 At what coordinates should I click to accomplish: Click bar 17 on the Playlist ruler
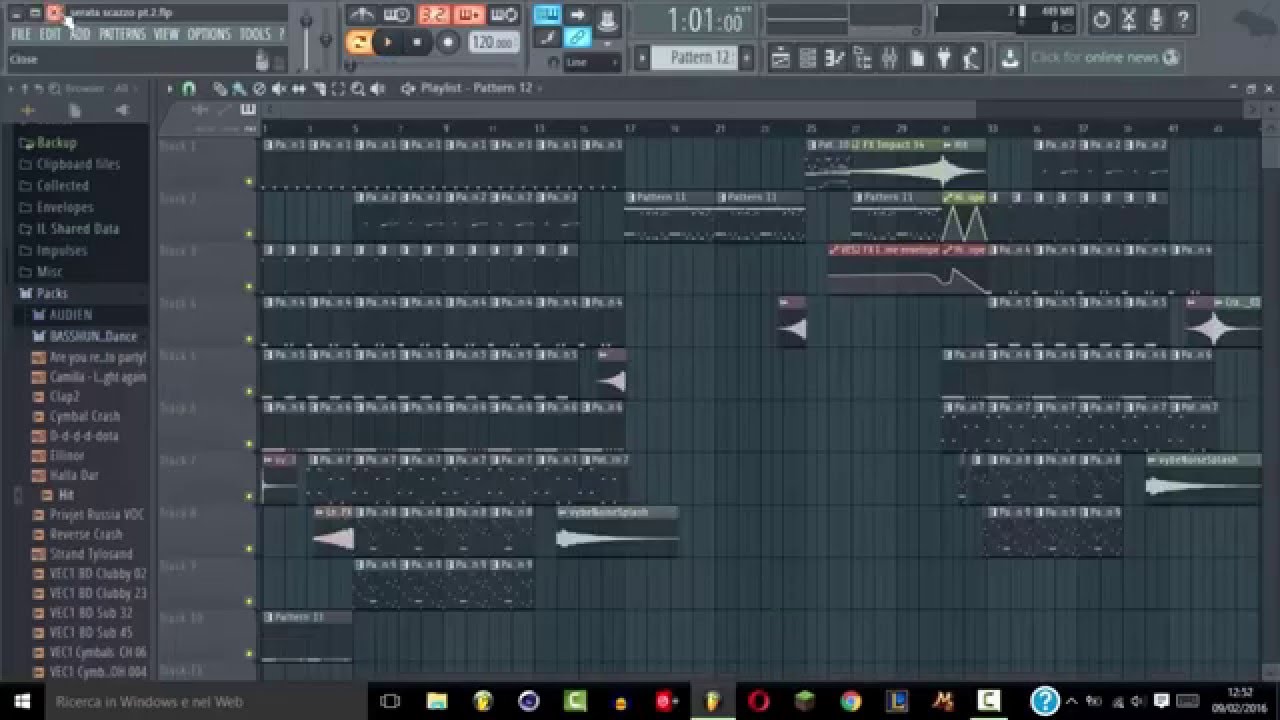630,128
